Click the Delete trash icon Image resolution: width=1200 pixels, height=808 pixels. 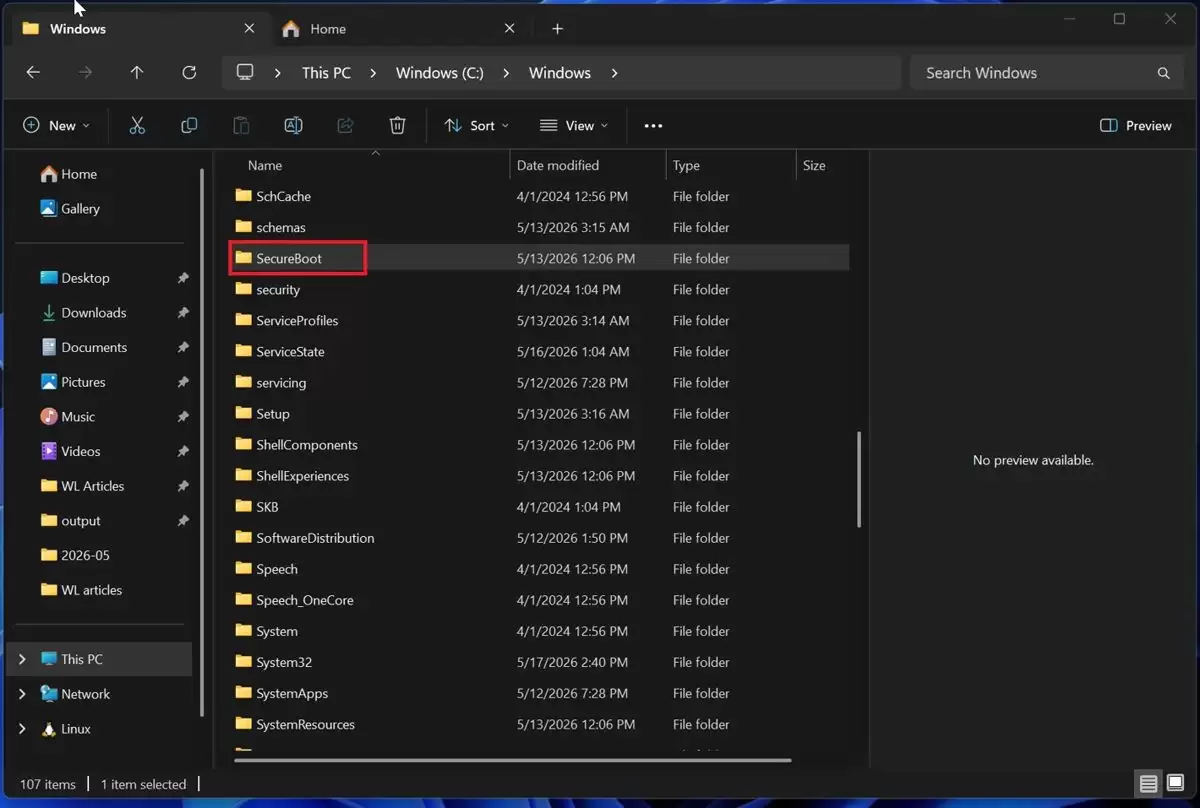(x=397, y=125)
